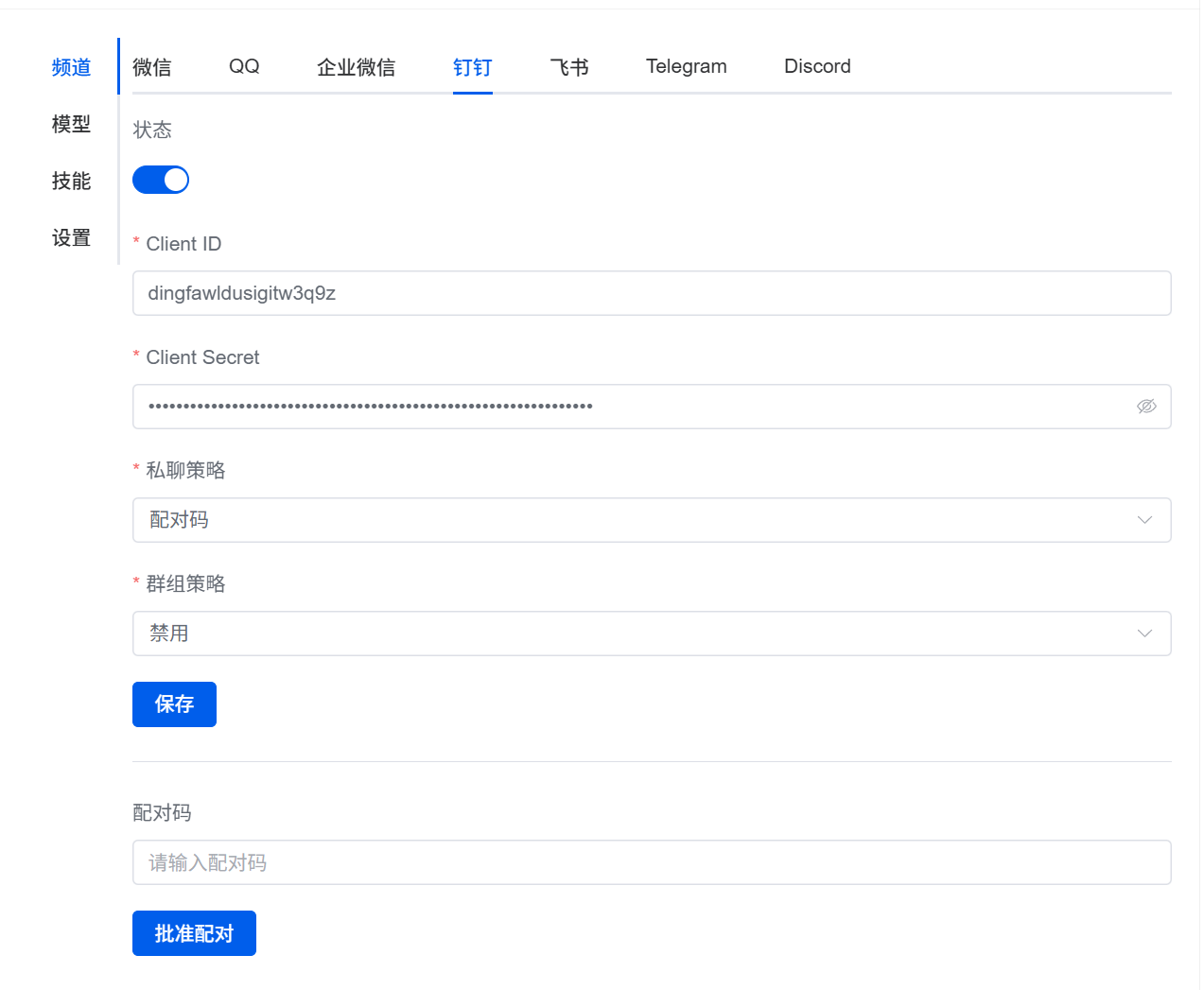Toggle the 状态 status switch off
Viewport: 1204px width, 990px height.
161,180
